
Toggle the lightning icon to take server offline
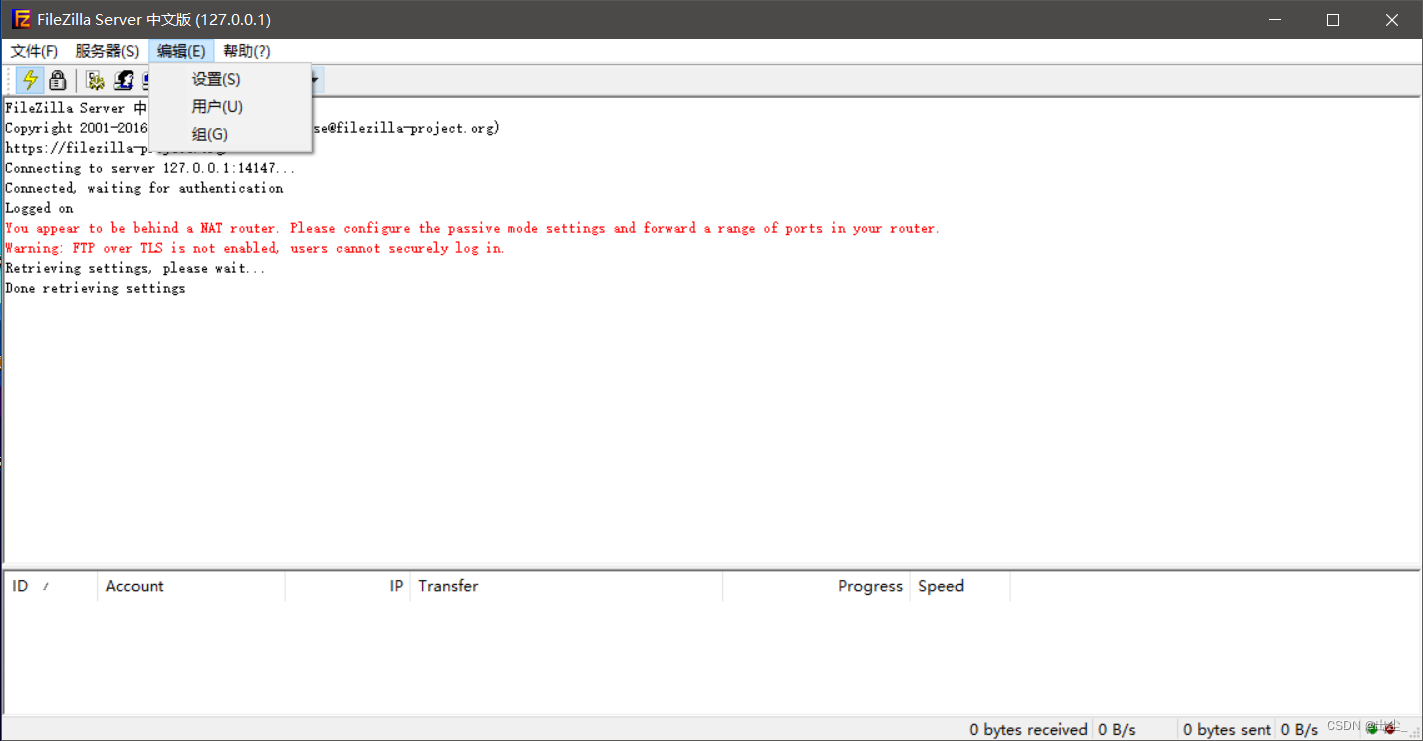[x=29, y=80]
